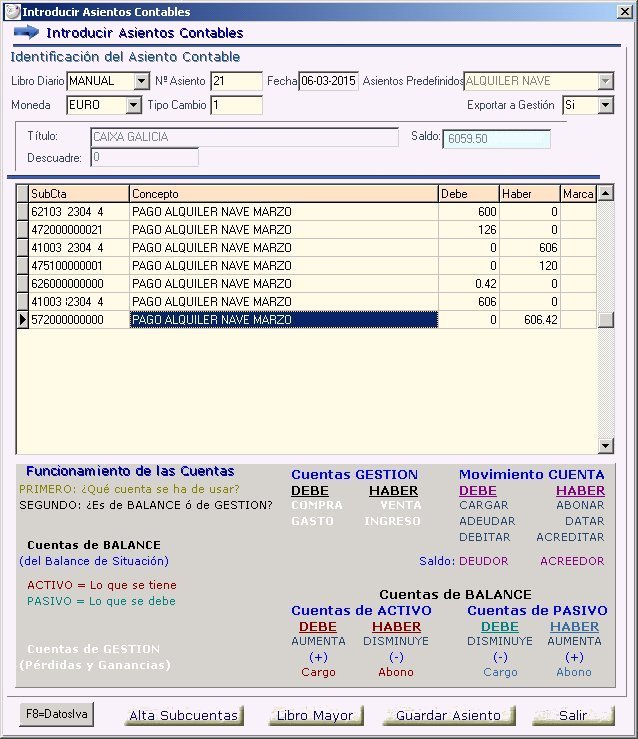The width and height of the screenshot is (638, 739).
Task: Click the Concepto column header
Action: (x=284, y=194)
